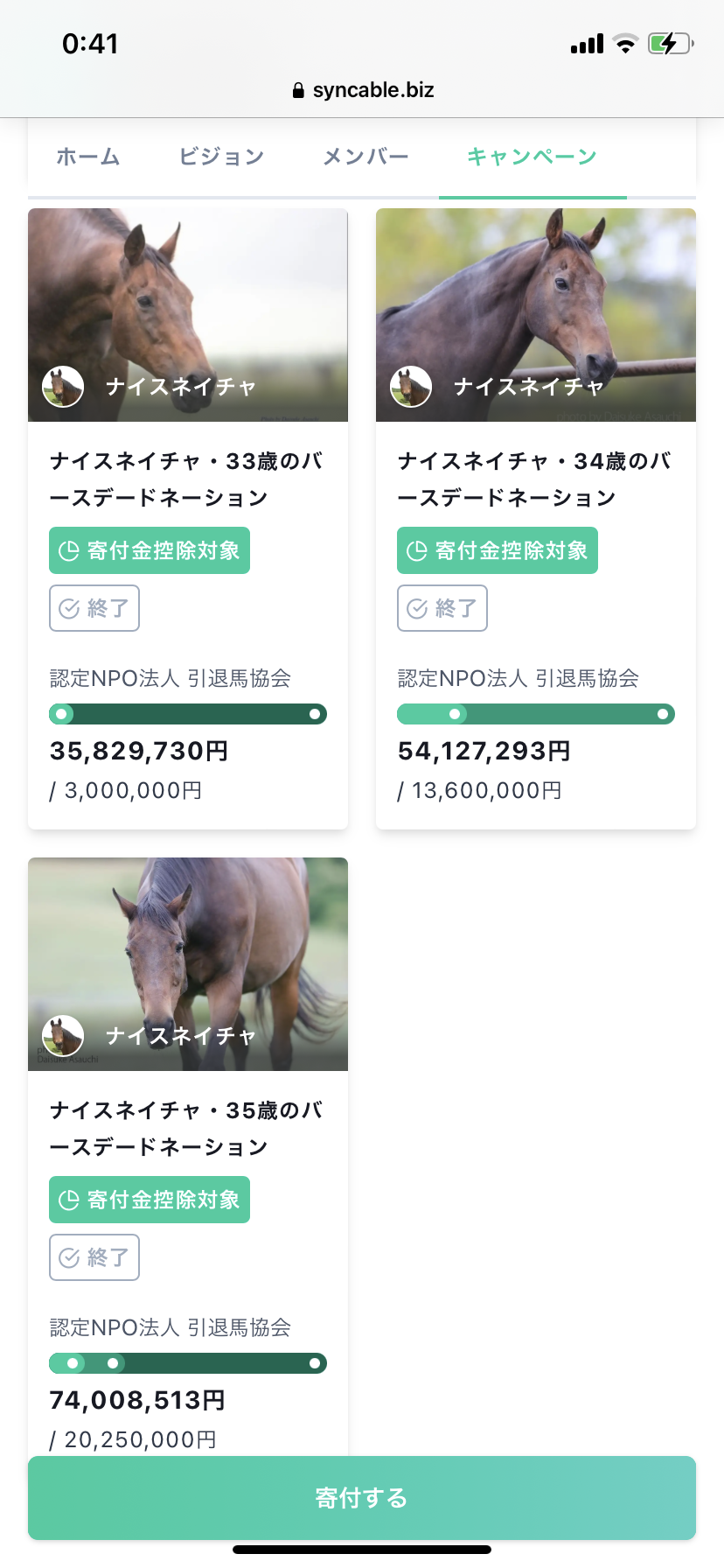This screenshot has width=724, height=1568.
Task: Open 34歳のバースデードネーション campaign title
Action: [534, 479]
